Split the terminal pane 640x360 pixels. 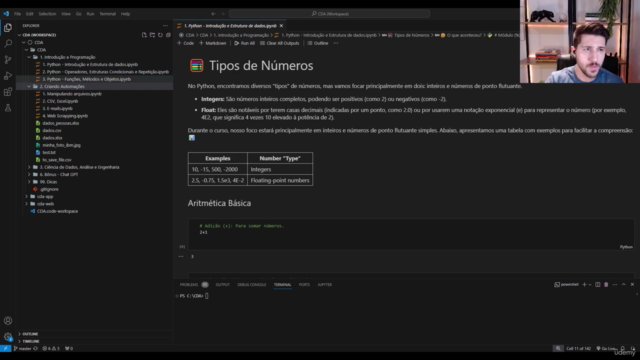598,284
